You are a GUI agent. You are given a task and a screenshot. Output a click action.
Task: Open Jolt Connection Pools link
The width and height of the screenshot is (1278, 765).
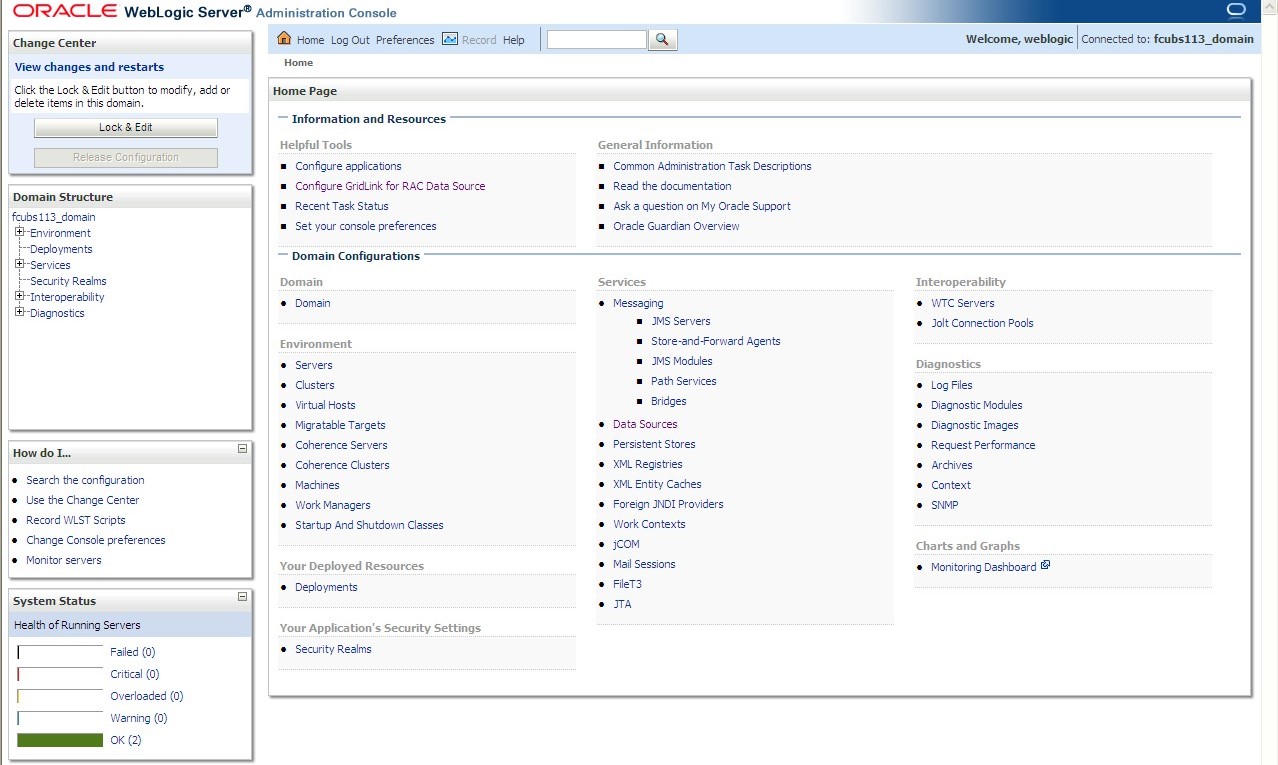click(x=982, y=323)
